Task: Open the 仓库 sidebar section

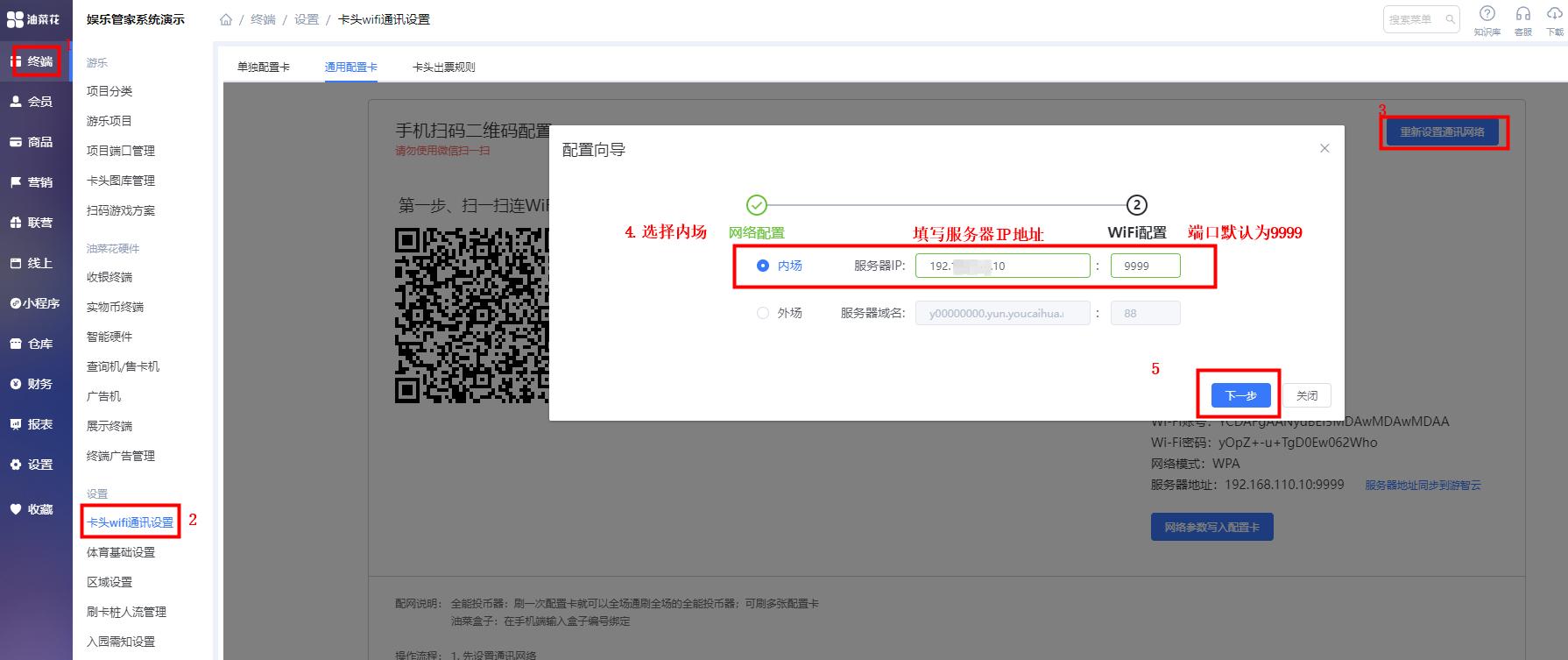Action: pyautogui.click(x=36, y=344)
